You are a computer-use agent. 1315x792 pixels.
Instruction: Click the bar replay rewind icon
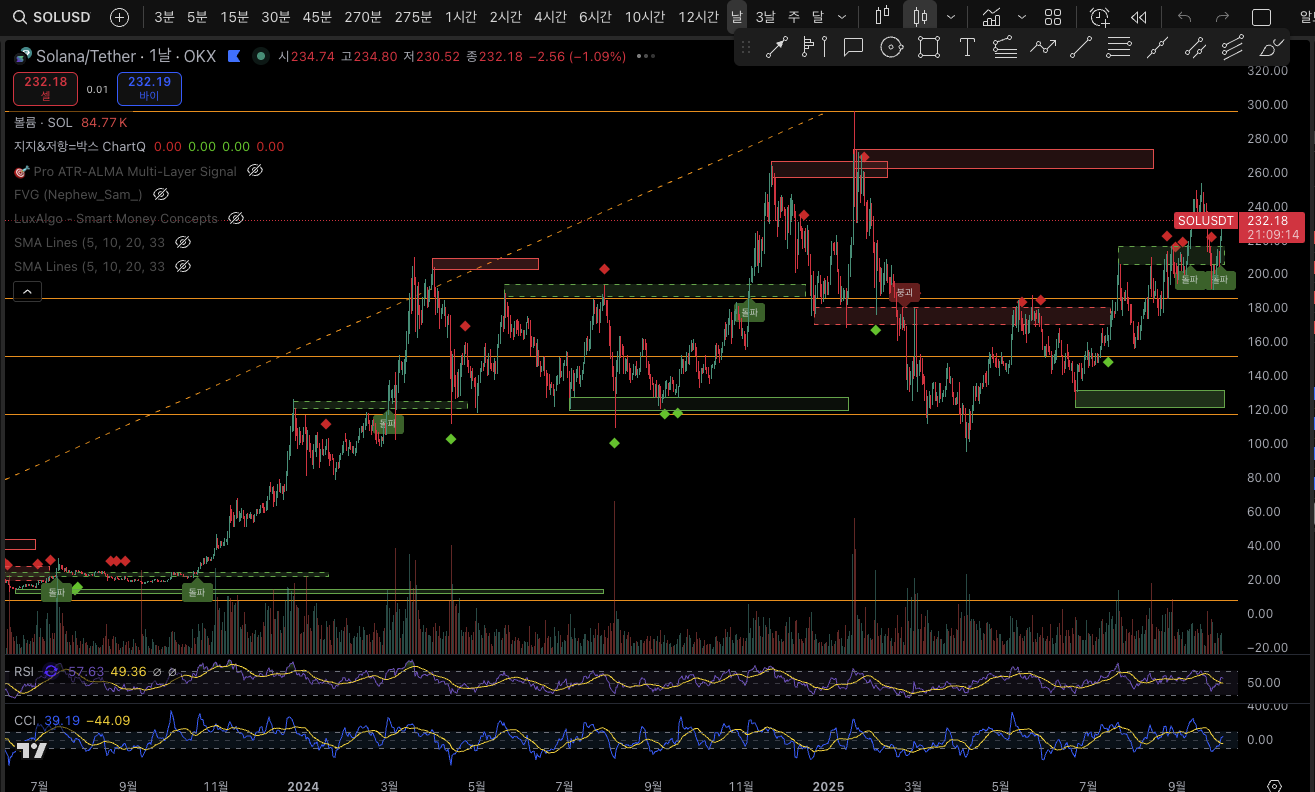coord(1138,17)
